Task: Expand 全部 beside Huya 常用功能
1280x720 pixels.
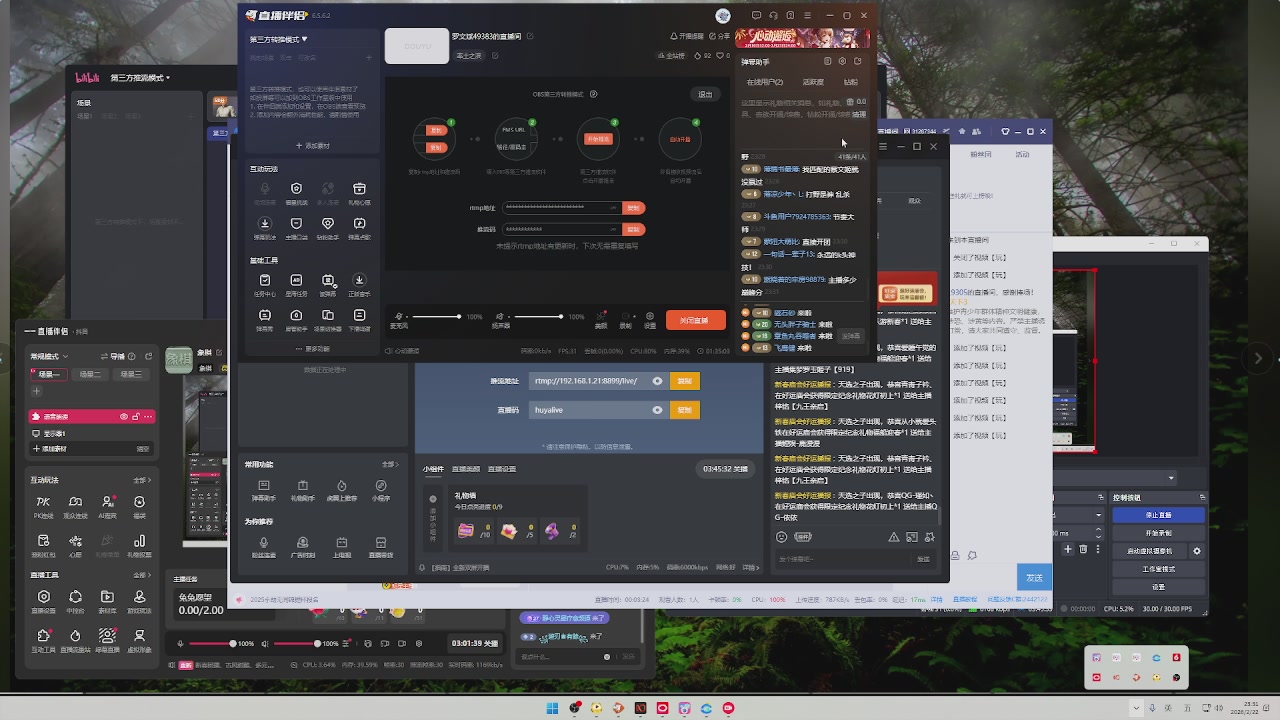Action: (390, 464)
